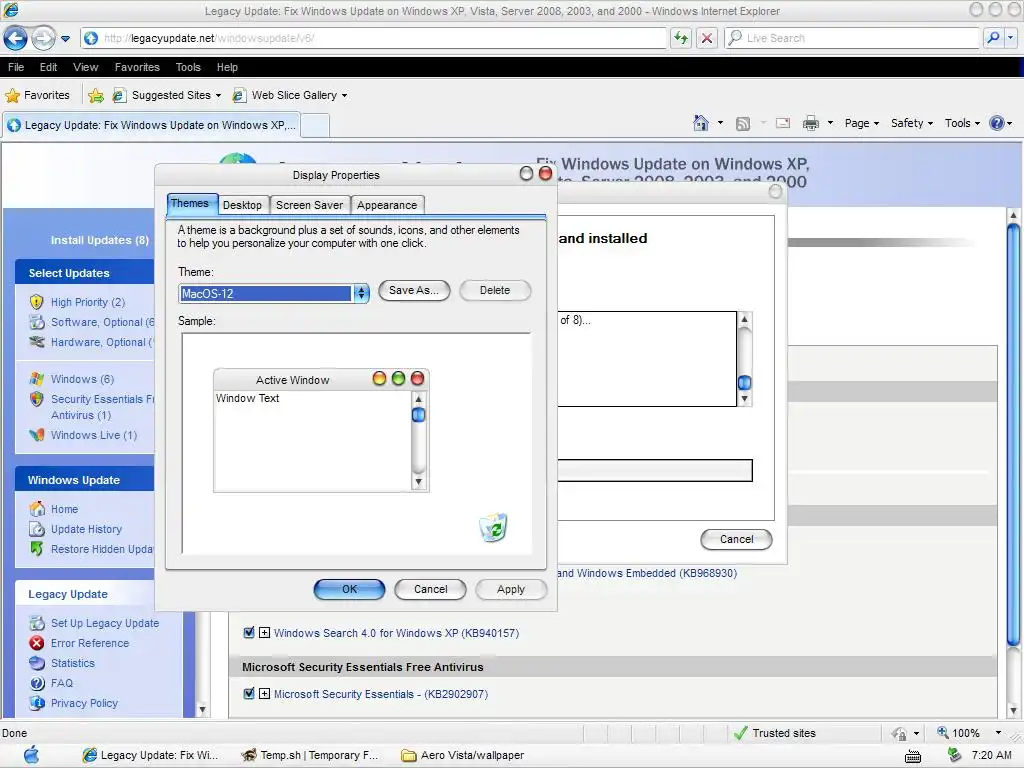1024x768 pixels.
Task: Uncheck Windows Search 4.0 update checkbox
Action: [249, 632]
